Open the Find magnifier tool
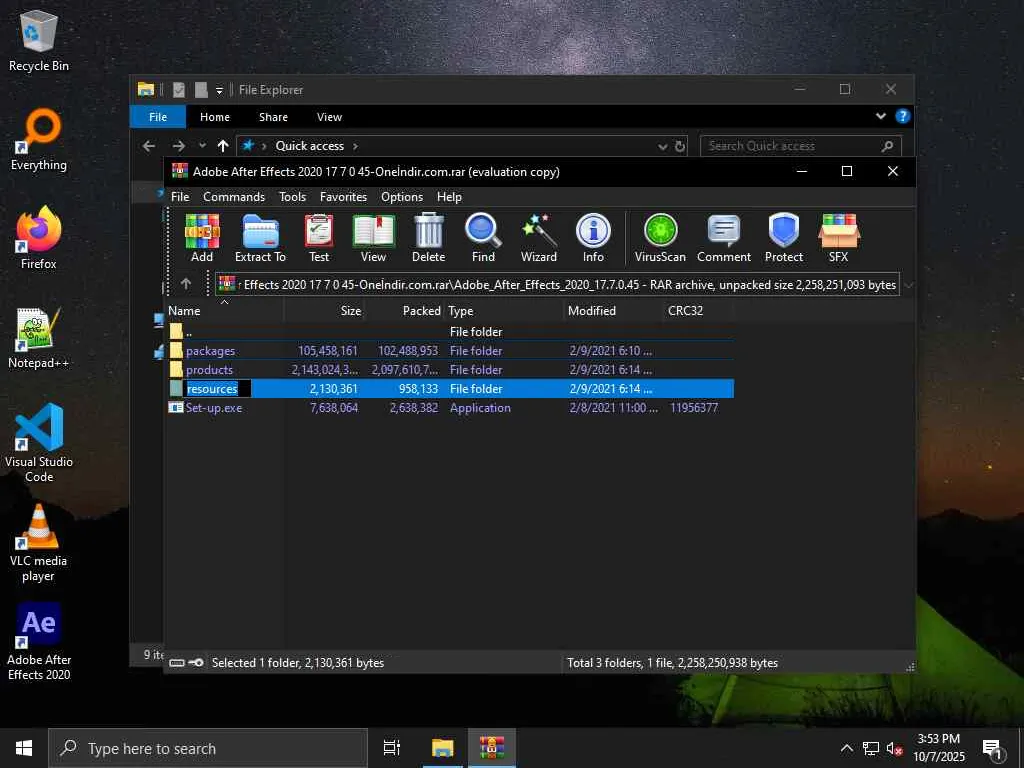The height and width of the screenshot is (768, 1024). tap(483, 238)
